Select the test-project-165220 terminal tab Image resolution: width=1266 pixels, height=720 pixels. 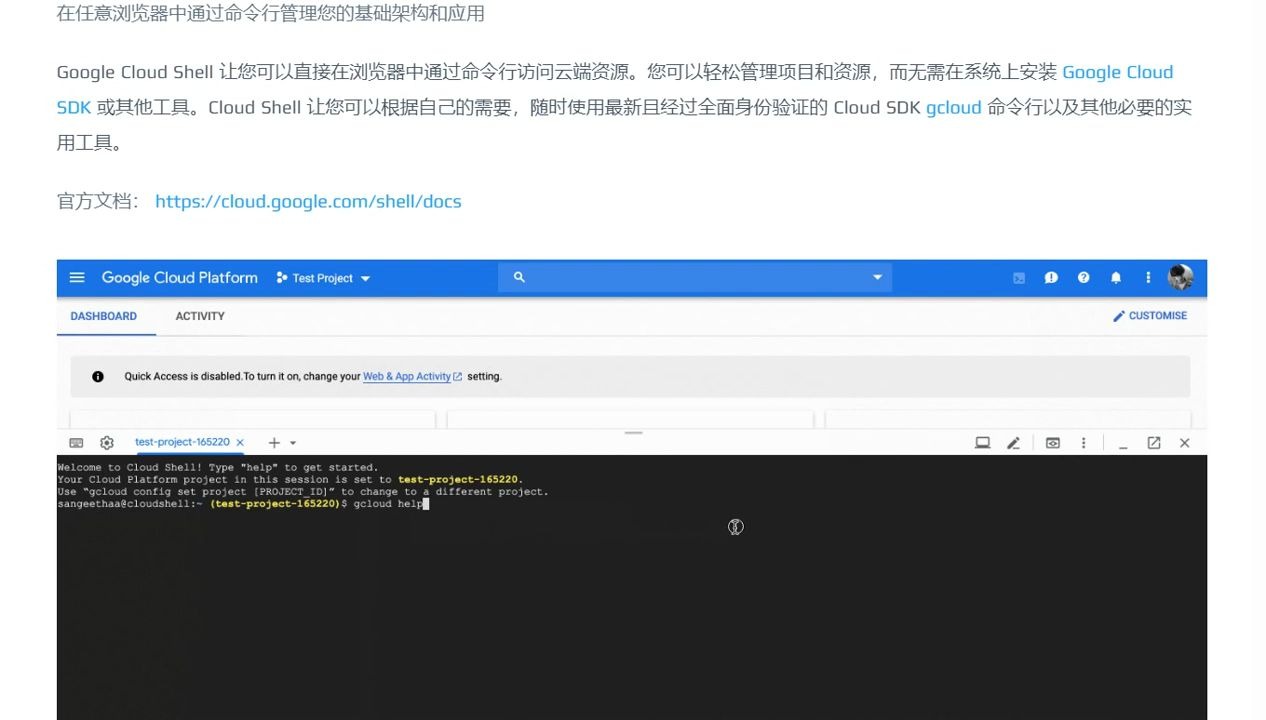[182, 442]
